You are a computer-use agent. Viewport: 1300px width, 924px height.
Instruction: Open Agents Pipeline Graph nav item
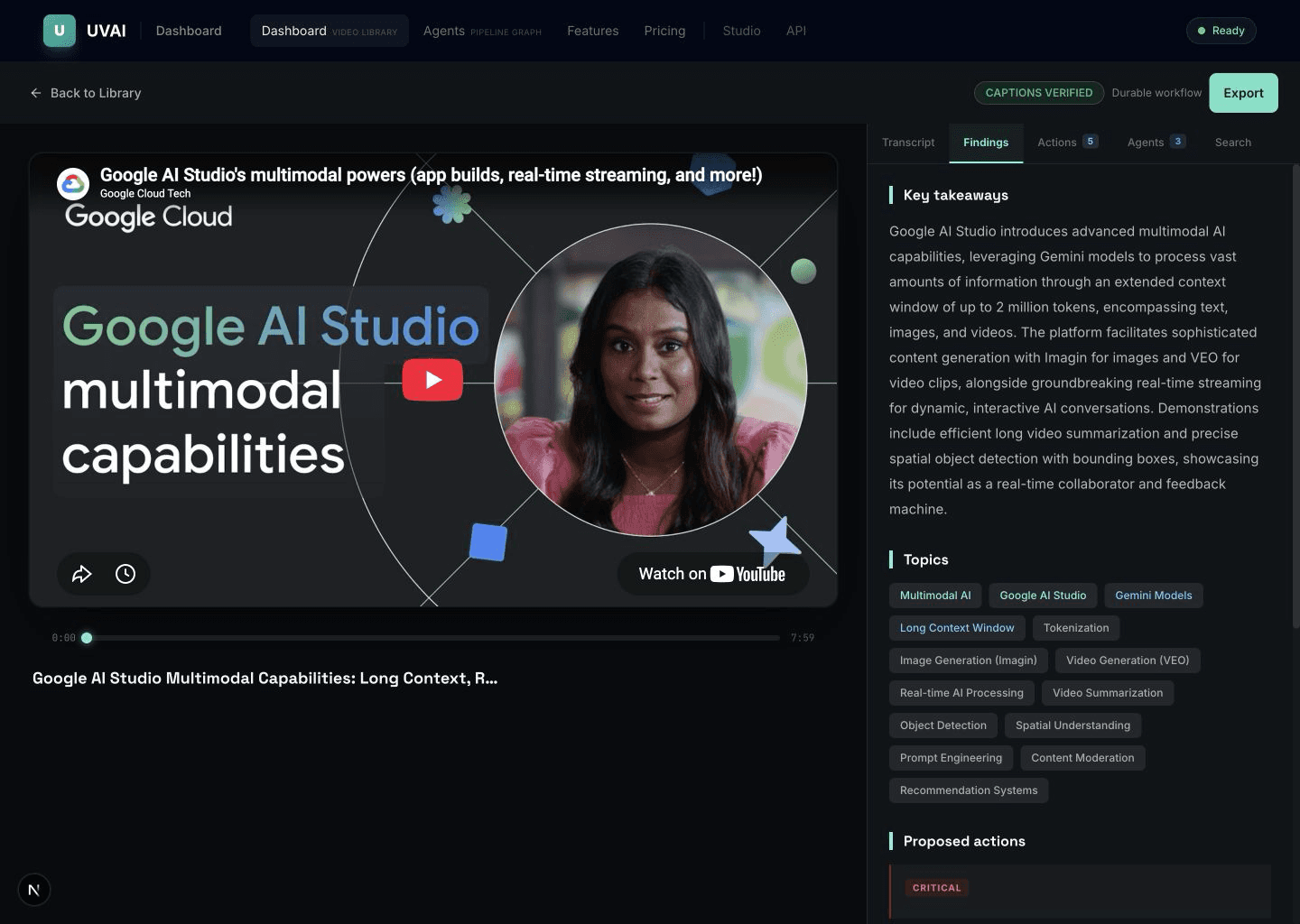click(x=482, y=31)
